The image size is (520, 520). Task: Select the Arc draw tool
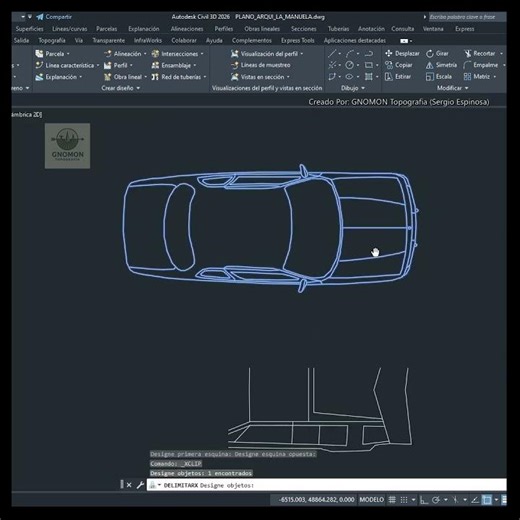click(350, 53)
